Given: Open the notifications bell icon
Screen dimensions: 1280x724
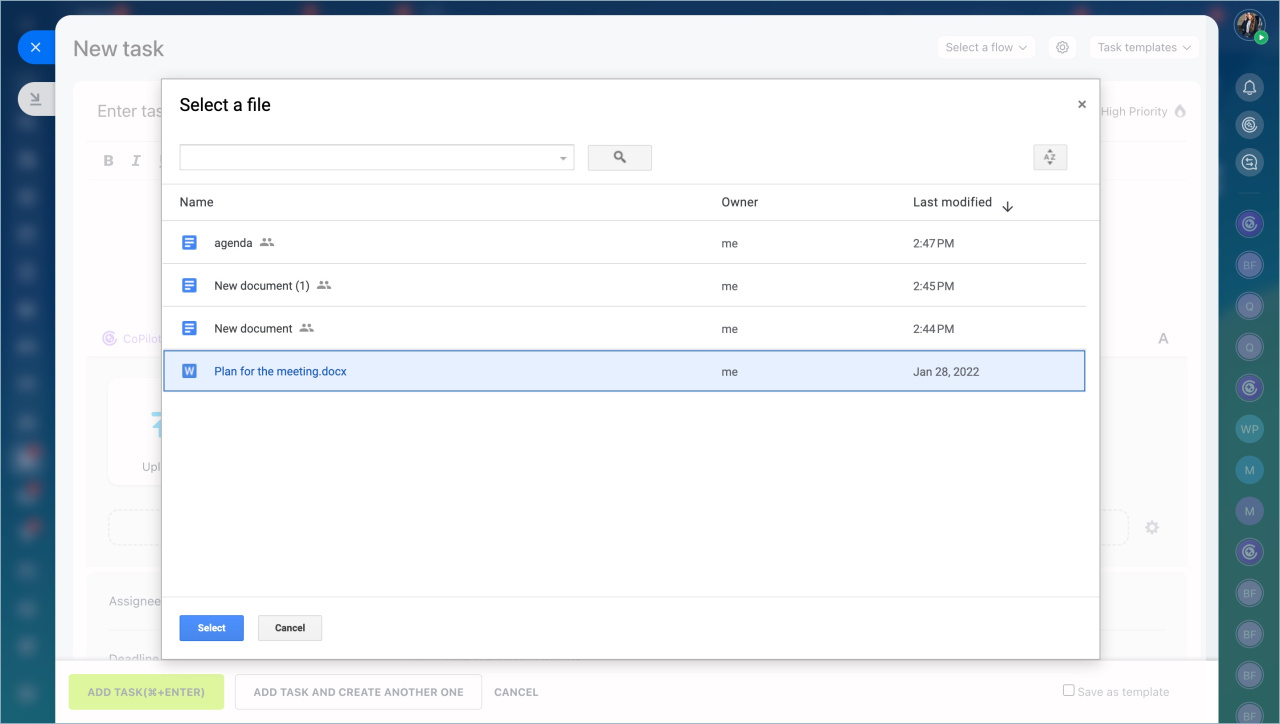Looking at the screenshot, I should point(1249,88).
